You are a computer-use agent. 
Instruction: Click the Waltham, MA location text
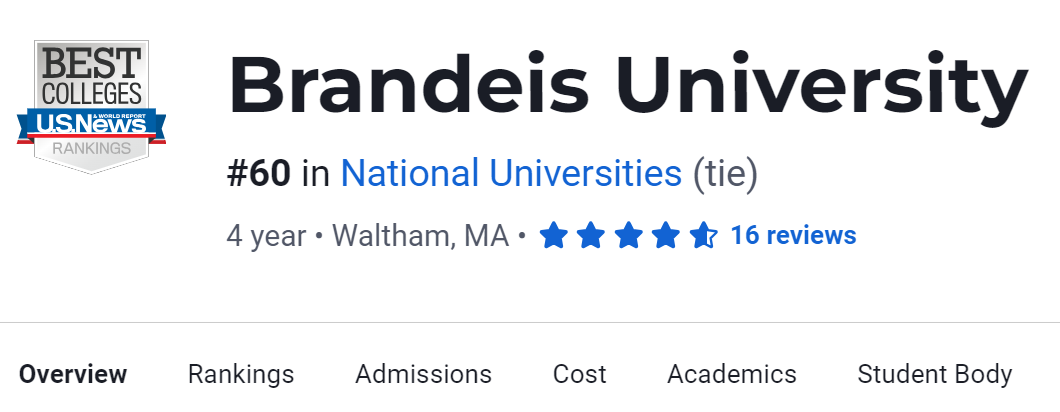point(420,236)
